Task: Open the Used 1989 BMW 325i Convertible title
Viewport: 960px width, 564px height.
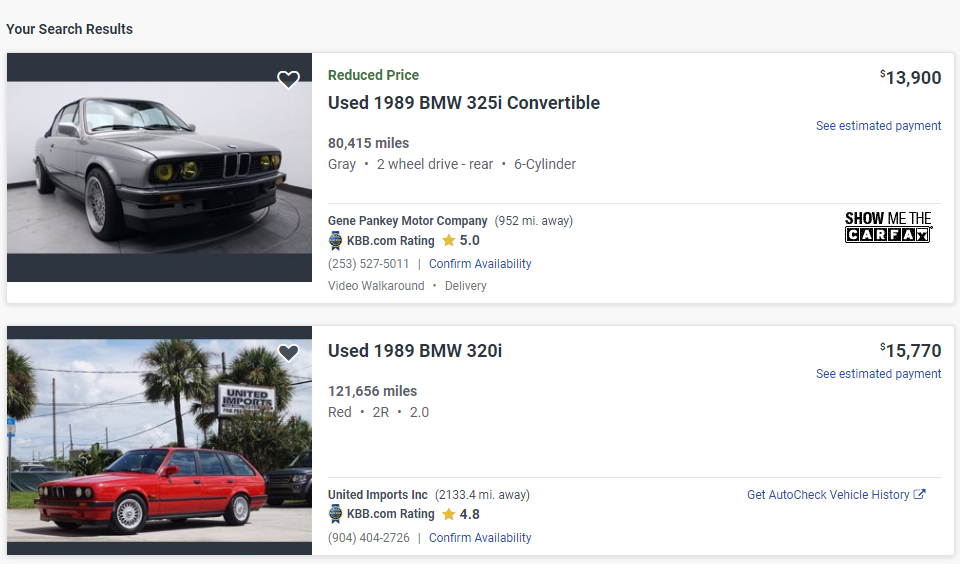Action: 464,103
